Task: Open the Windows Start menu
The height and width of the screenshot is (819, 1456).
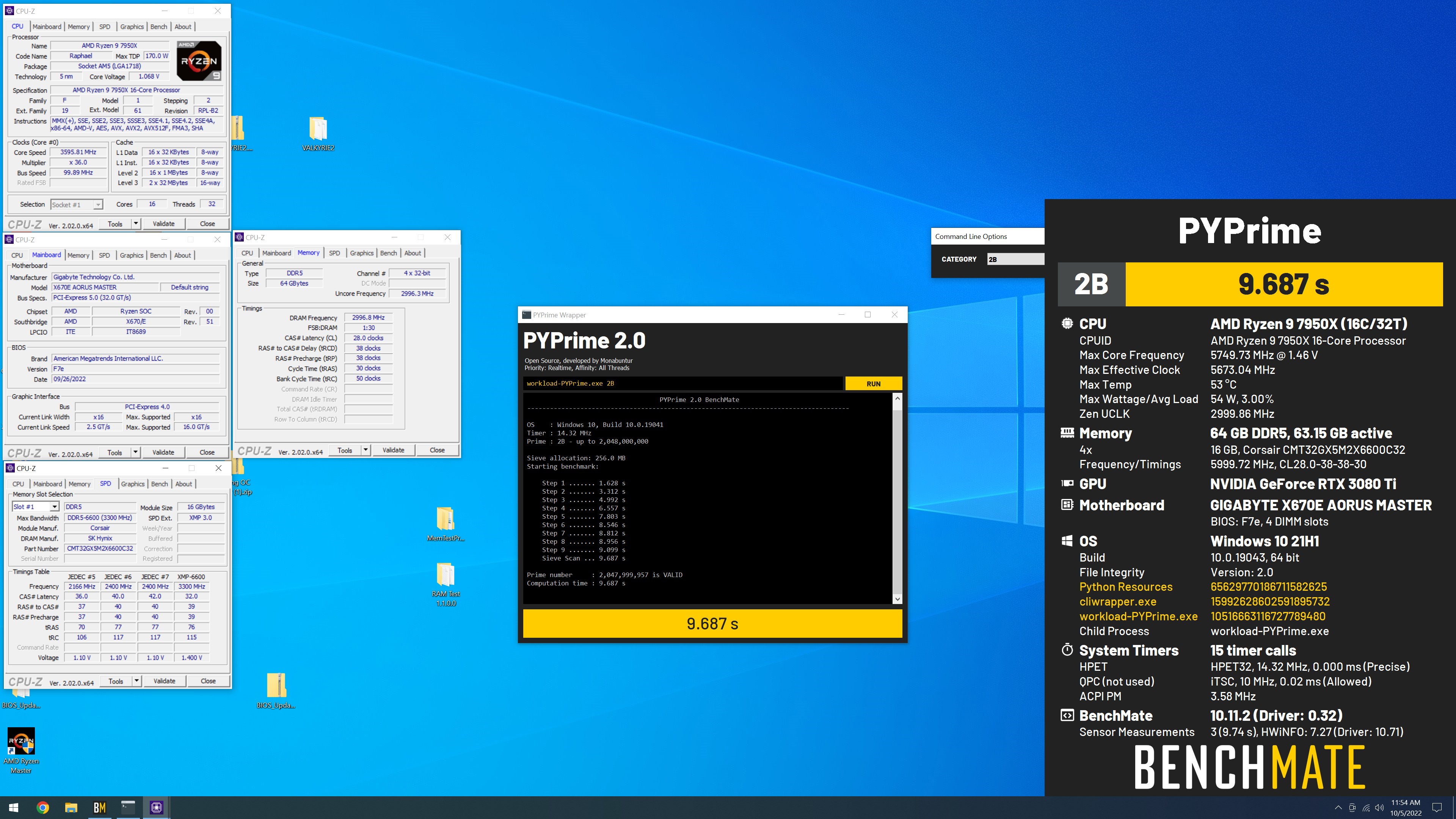Action: (x=14, y=808)
